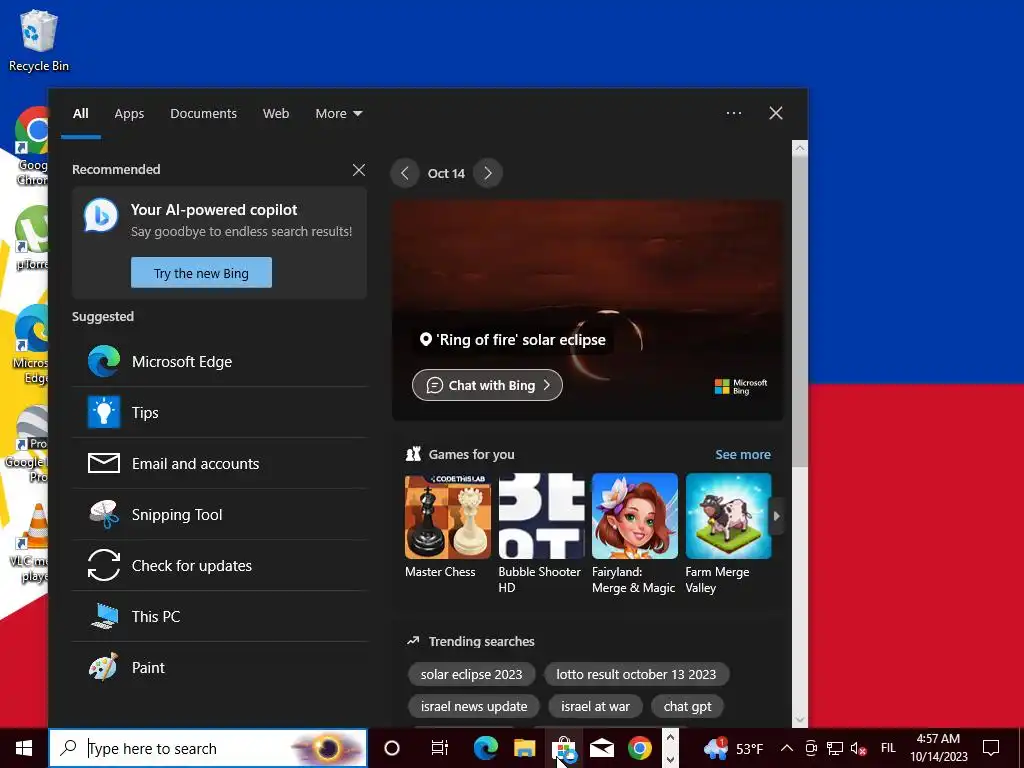Switch to the Documents tab
This screenshot has width=1024, height=768.
pyautogui.click(x=204, y=113)
